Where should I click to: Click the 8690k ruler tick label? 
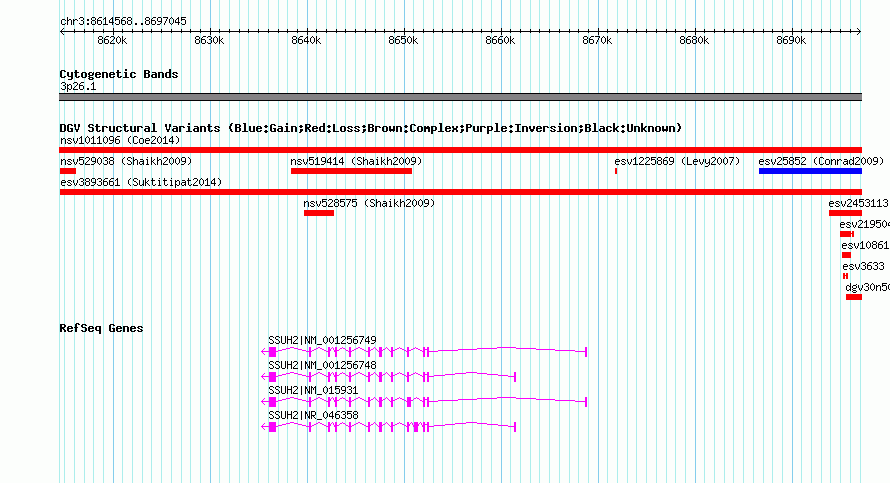(x=792, y=41)
